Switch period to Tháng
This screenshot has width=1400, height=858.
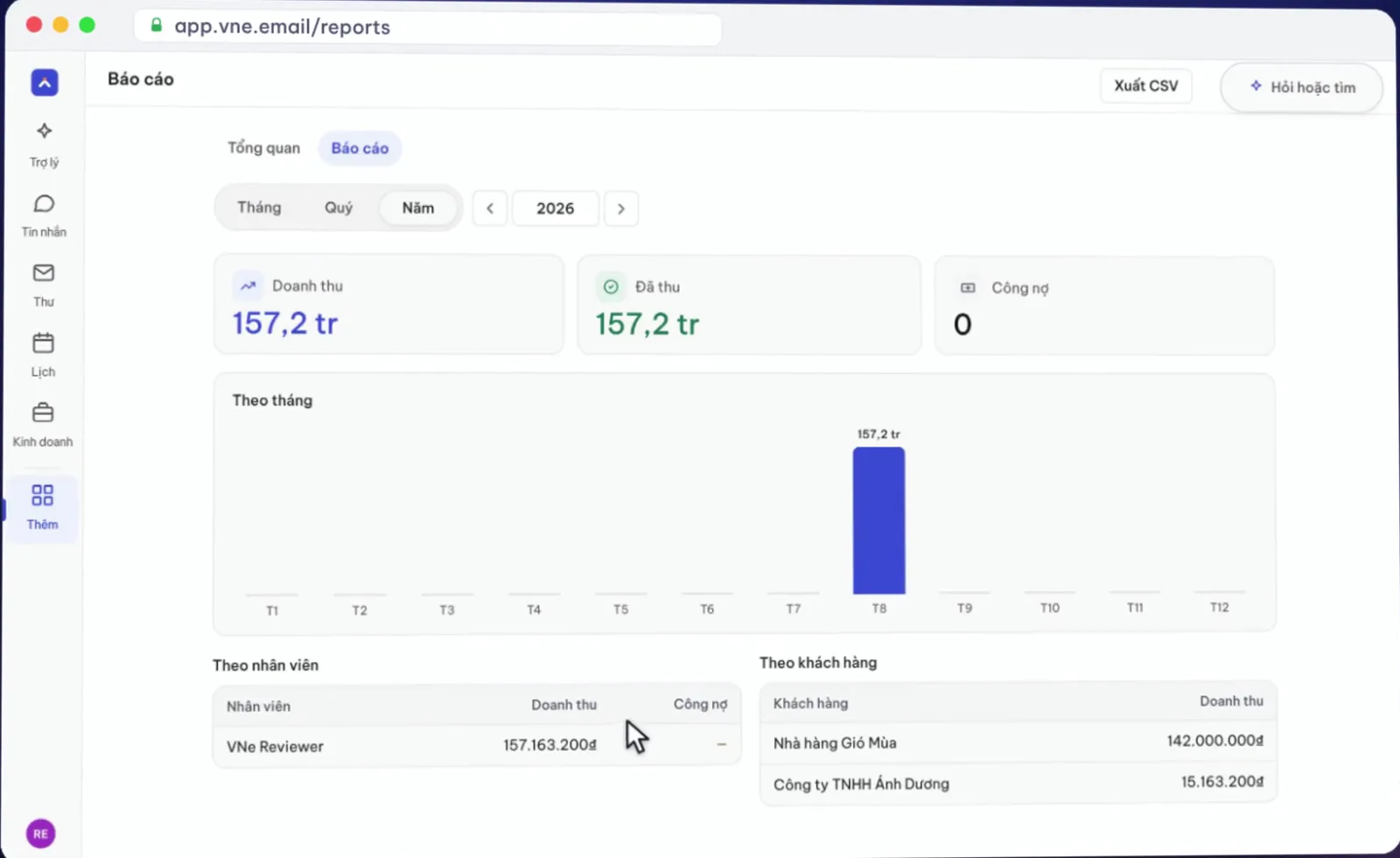click(x=259, y=207)
